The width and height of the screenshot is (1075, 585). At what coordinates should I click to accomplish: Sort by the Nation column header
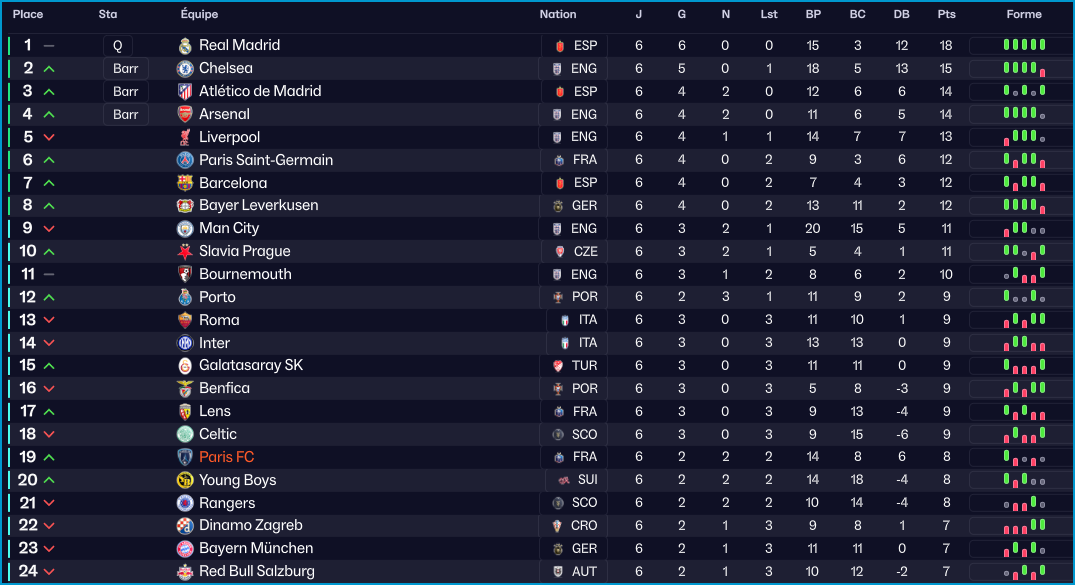558,15
